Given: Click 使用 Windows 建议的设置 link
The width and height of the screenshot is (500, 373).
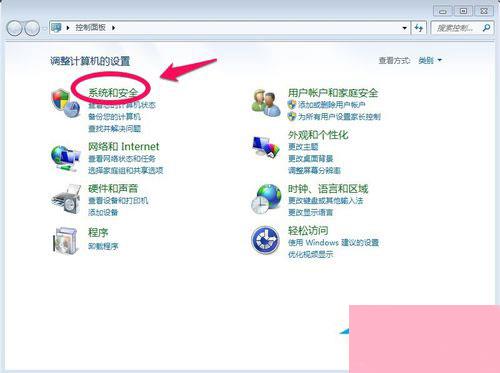Looking at the screenshot, I should (x=333, y=242).
